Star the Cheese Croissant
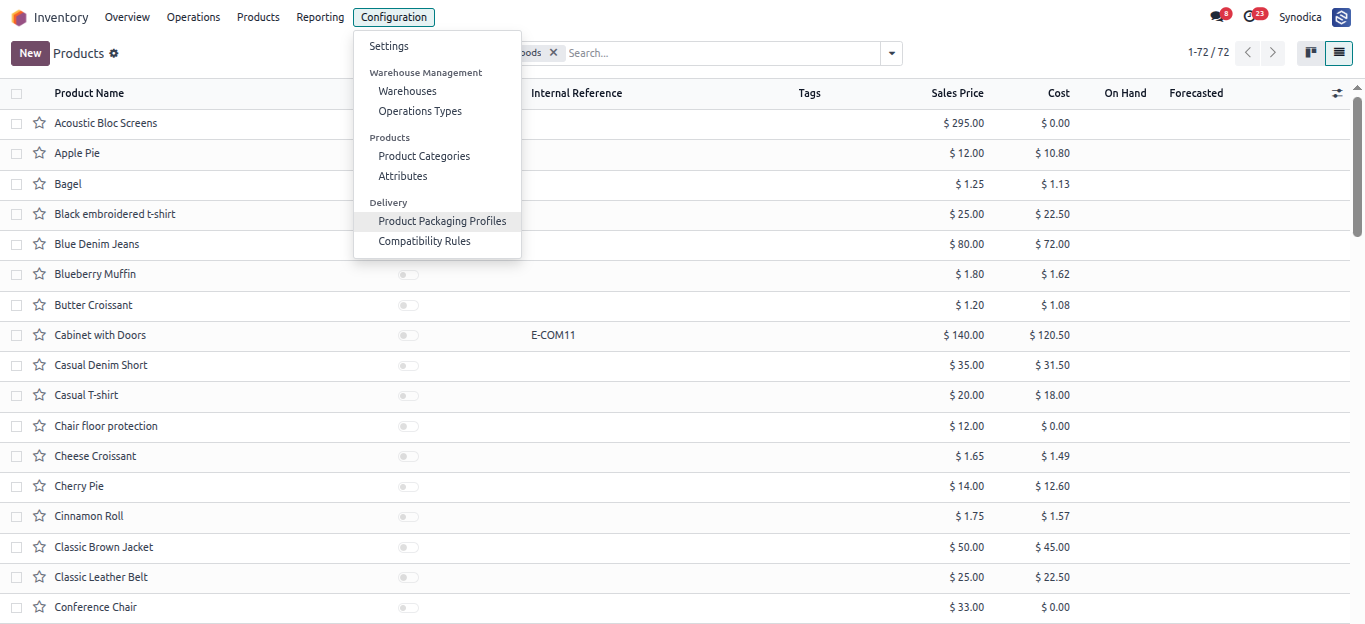This screenshot has width=1365, height=624. point(39,456)
